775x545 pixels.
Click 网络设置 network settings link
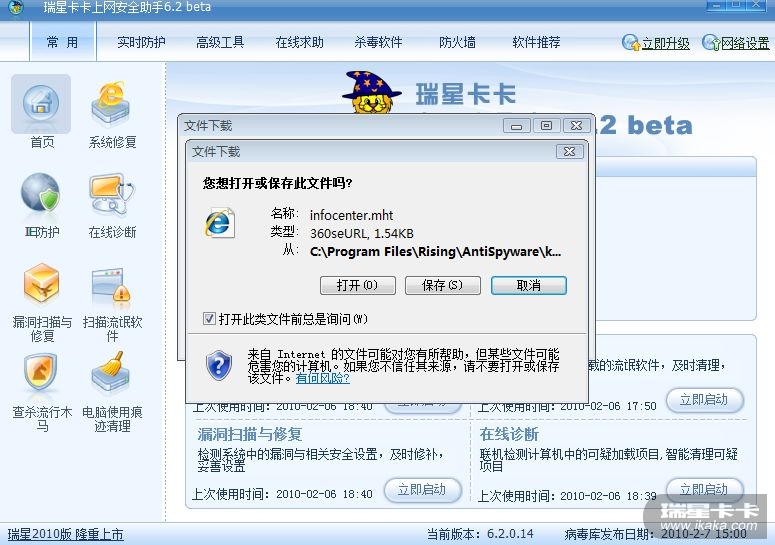point(735,43)
